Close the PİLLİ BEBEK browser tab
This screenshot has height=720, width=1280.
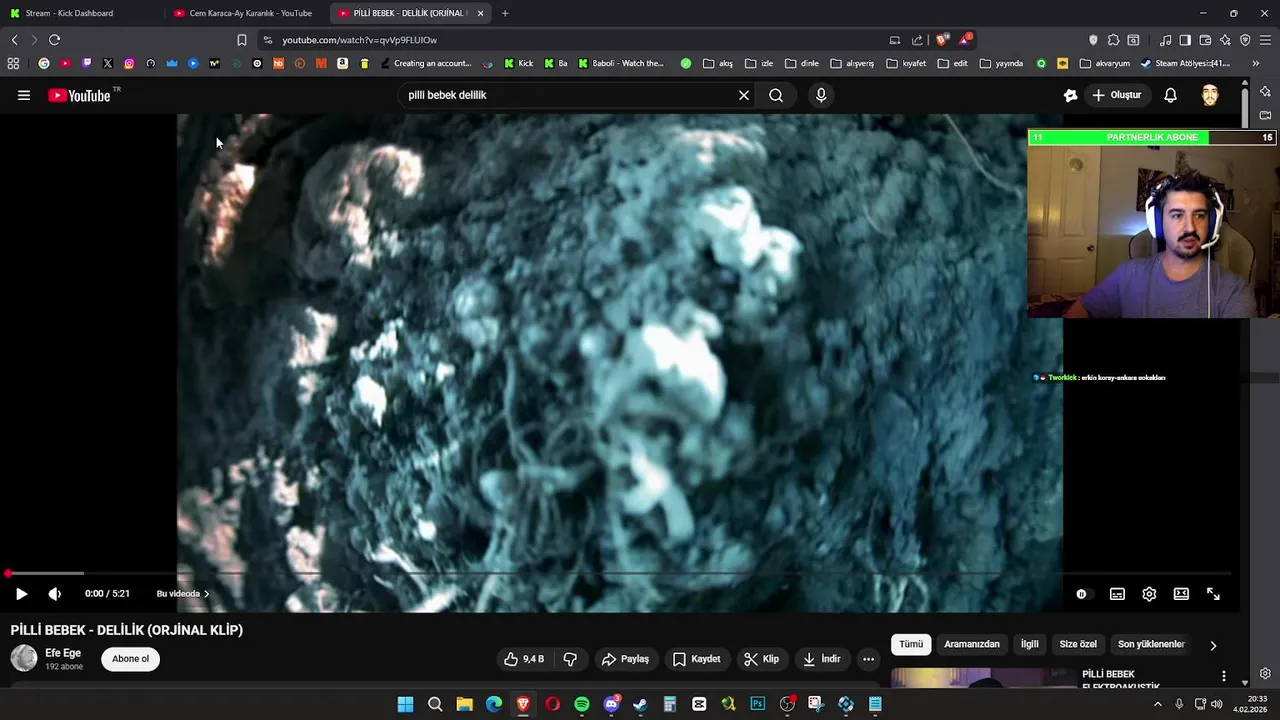(x=481, y=13)
